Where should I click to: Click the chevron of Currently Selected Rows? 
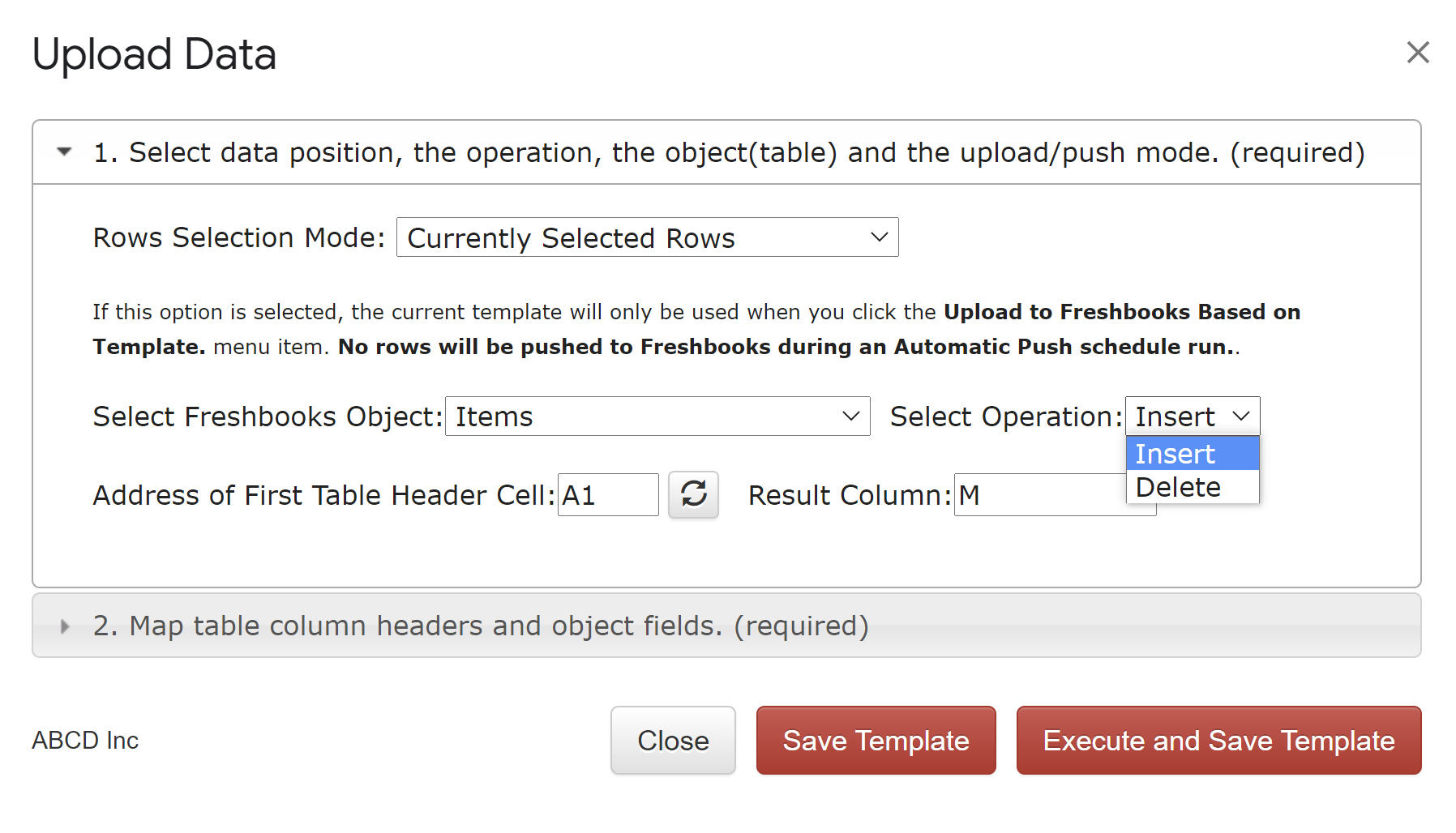click(x=879, y=237)
